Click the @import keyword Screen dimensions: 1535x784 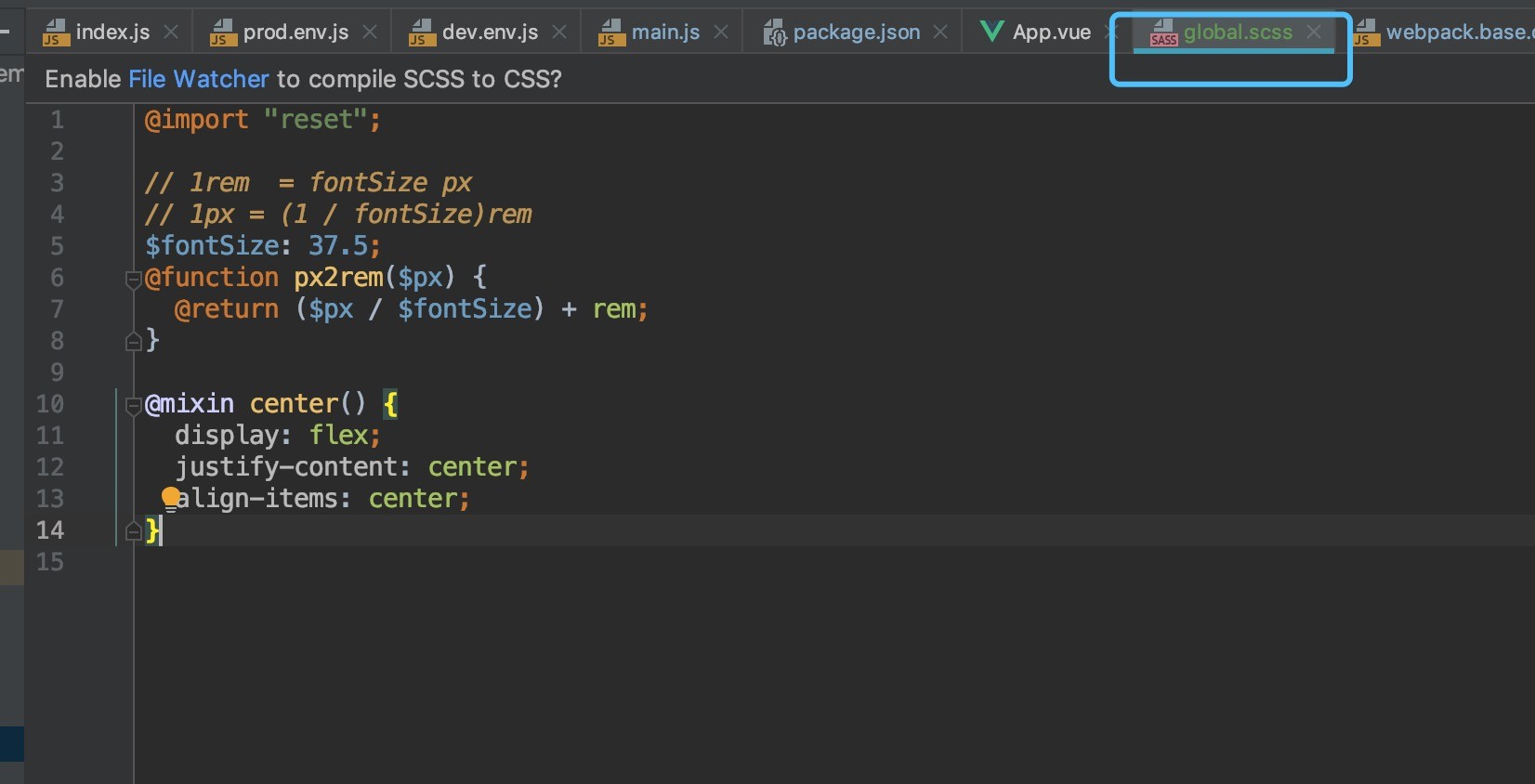coord(196,120)
